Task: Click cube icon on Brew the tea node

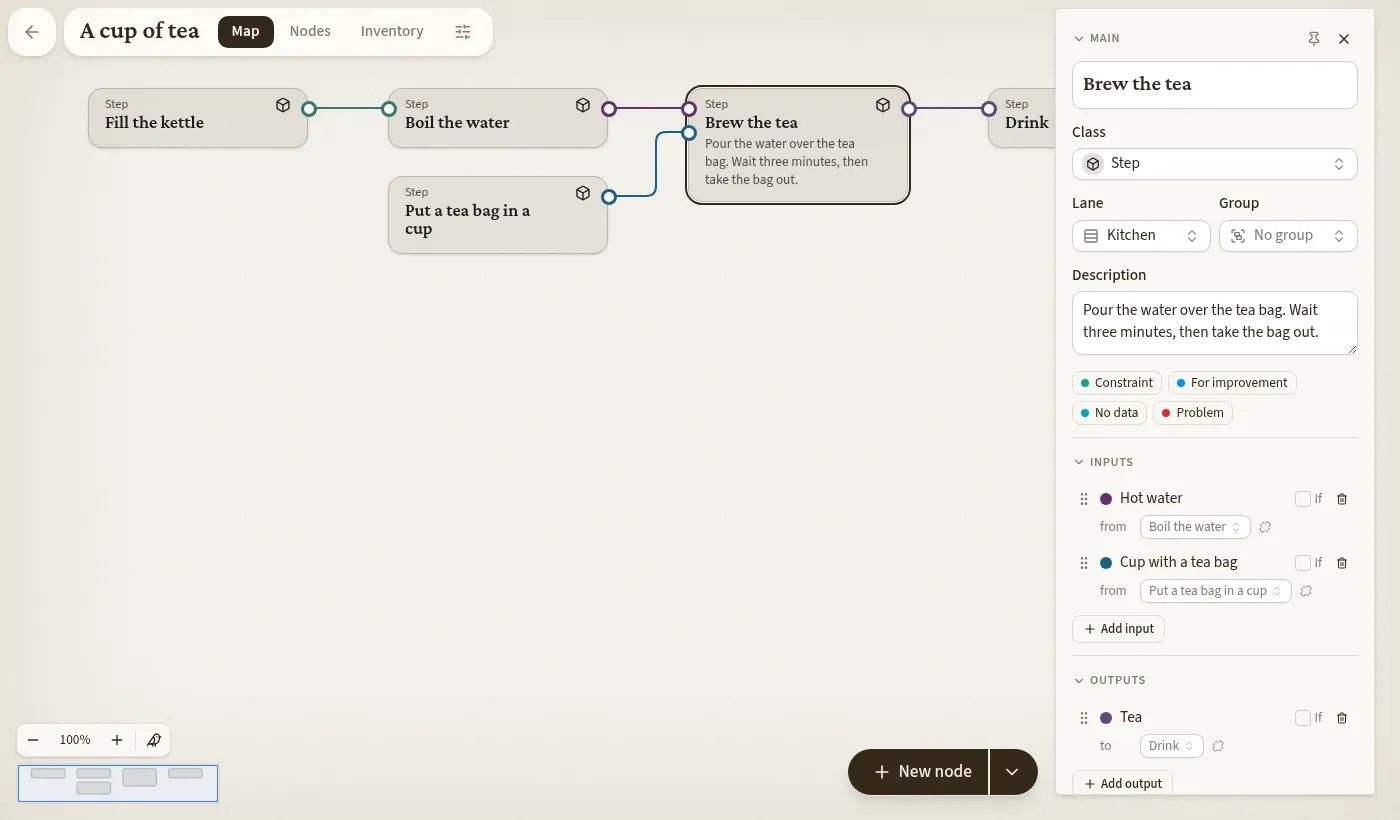Action: coord(883,105)
